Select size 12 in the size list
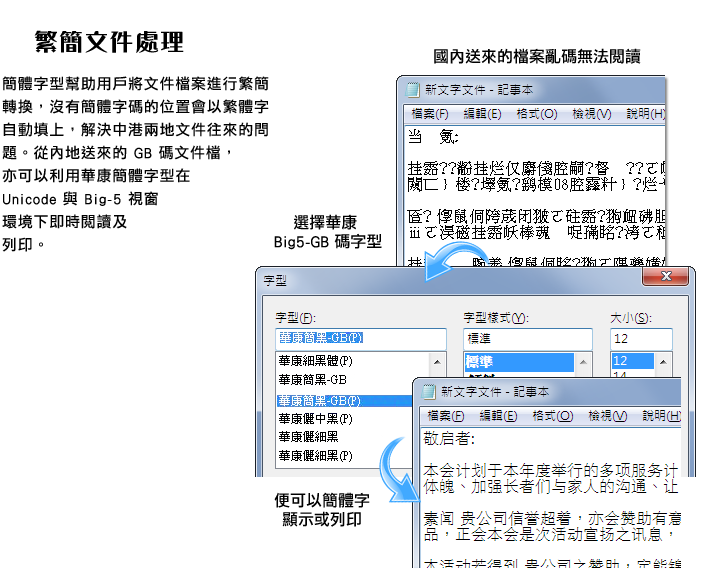The width and height of the screenshot is (707, 580). tap(633, 361)
